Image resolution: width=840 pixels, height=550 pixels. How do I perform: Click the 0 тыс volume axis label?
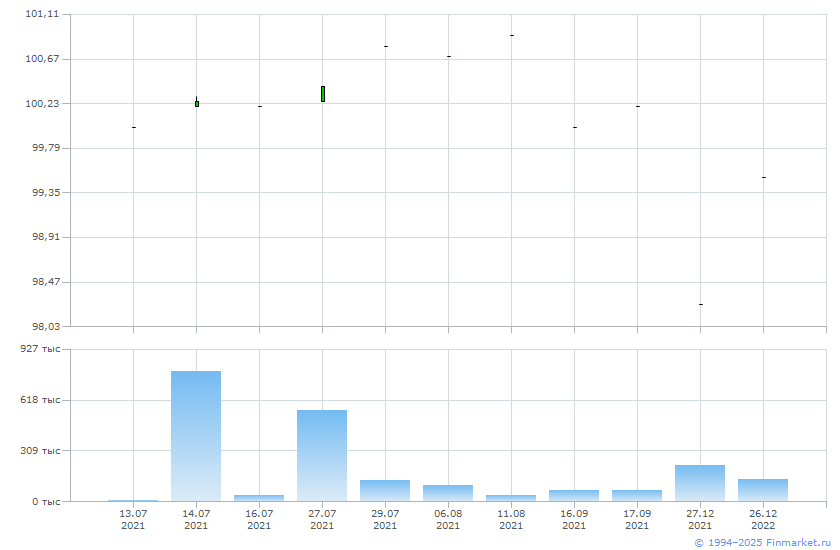(46, 501)
